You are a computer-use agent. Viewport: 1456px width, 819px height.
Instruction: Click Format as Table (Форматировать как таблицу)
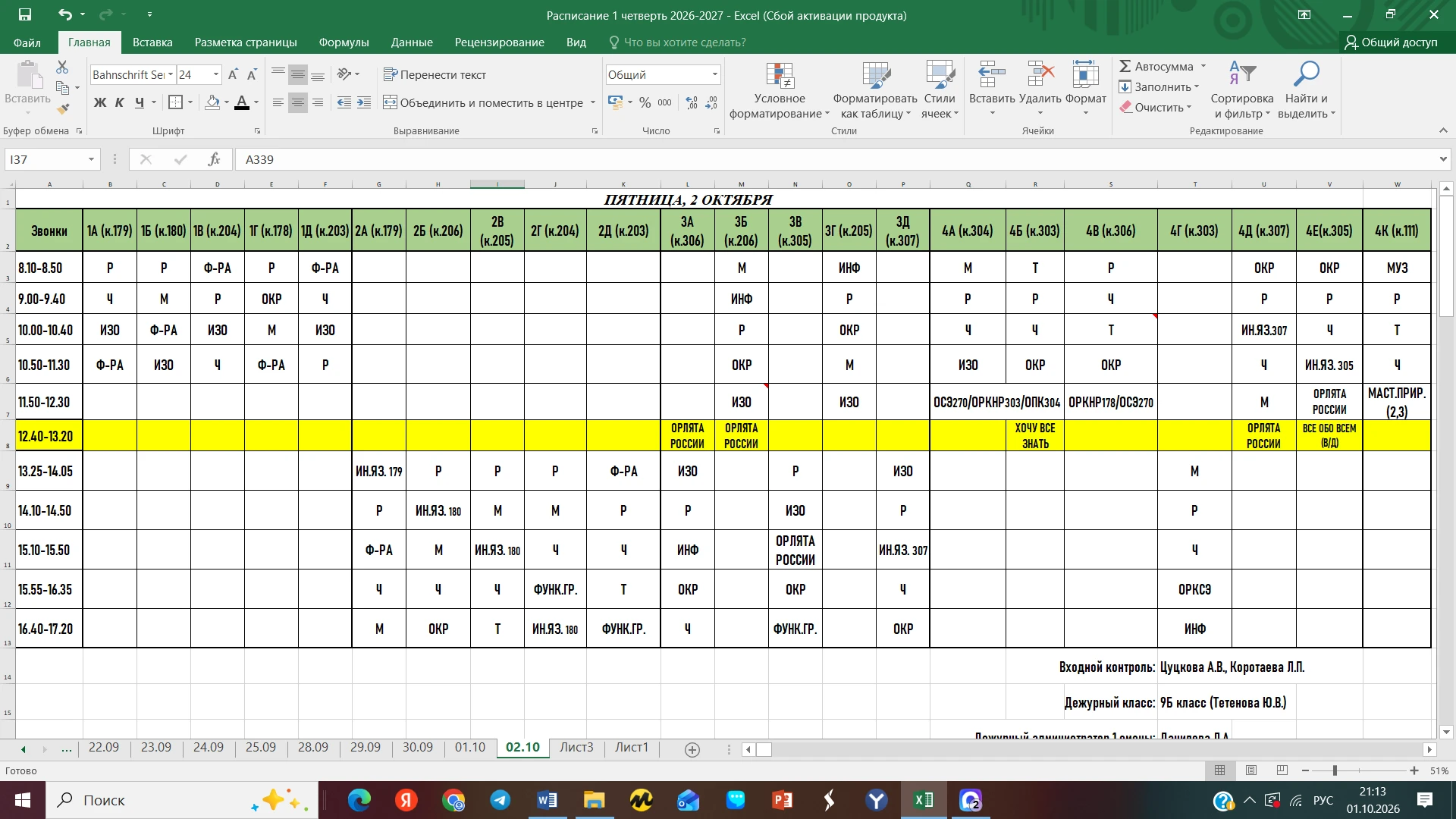click(x=875, y=91)
